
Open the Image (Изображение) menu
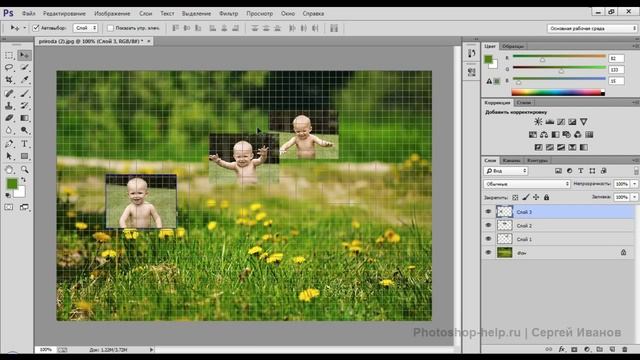click(x=112, y=13)
